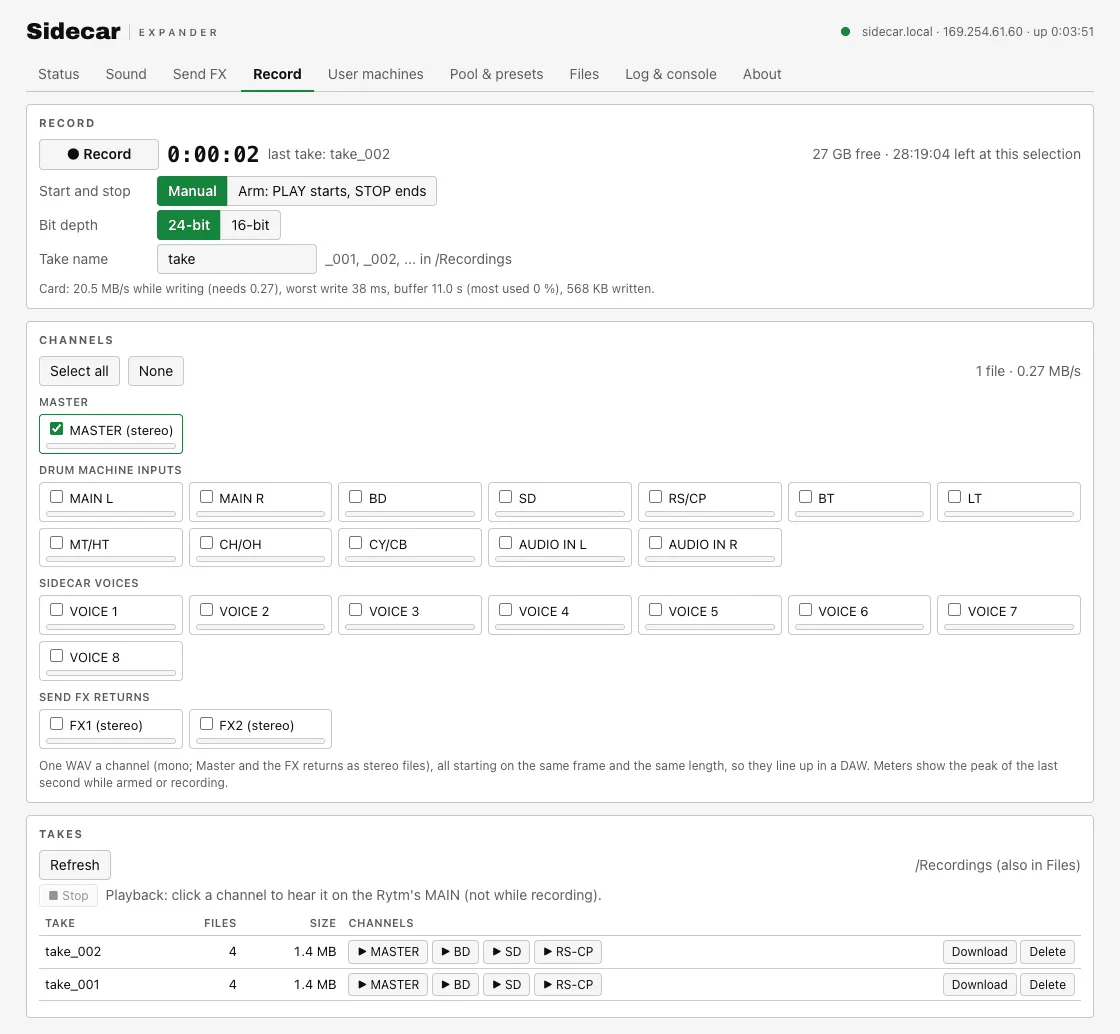Check the AUDIO IN R channel
The height and width of the screenshot is (1034, 1120).
coord(656,543)
